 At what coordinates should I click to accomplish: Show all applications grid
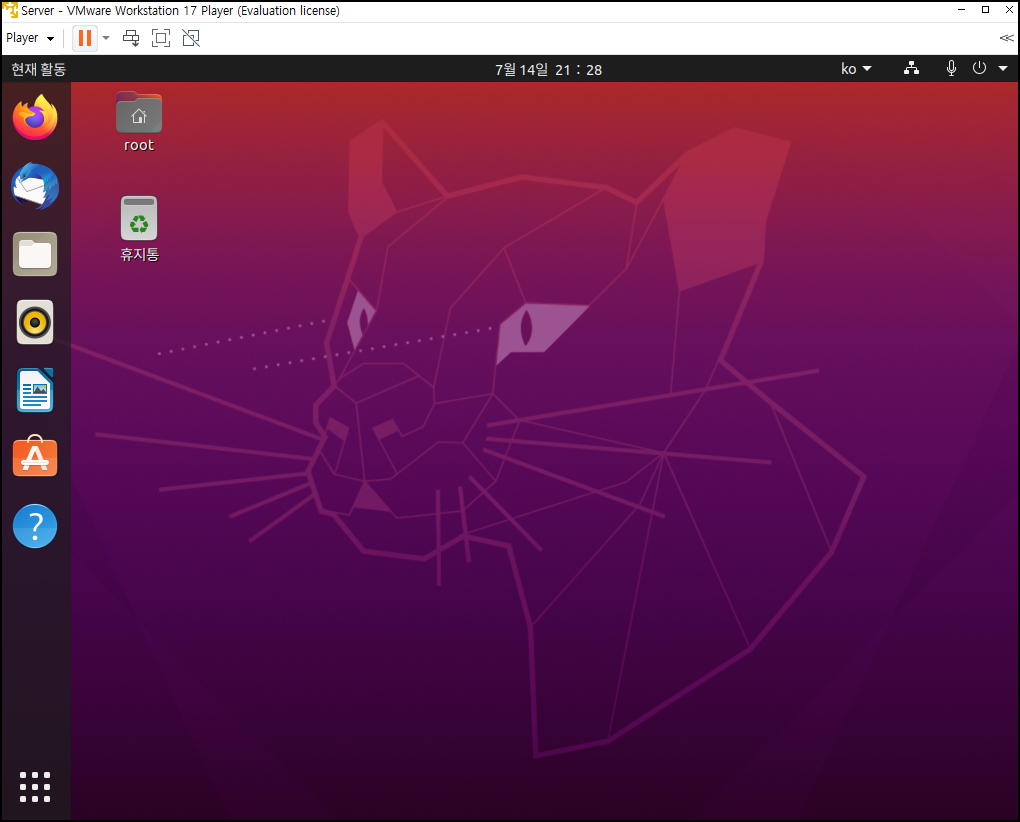pos(35,787)
